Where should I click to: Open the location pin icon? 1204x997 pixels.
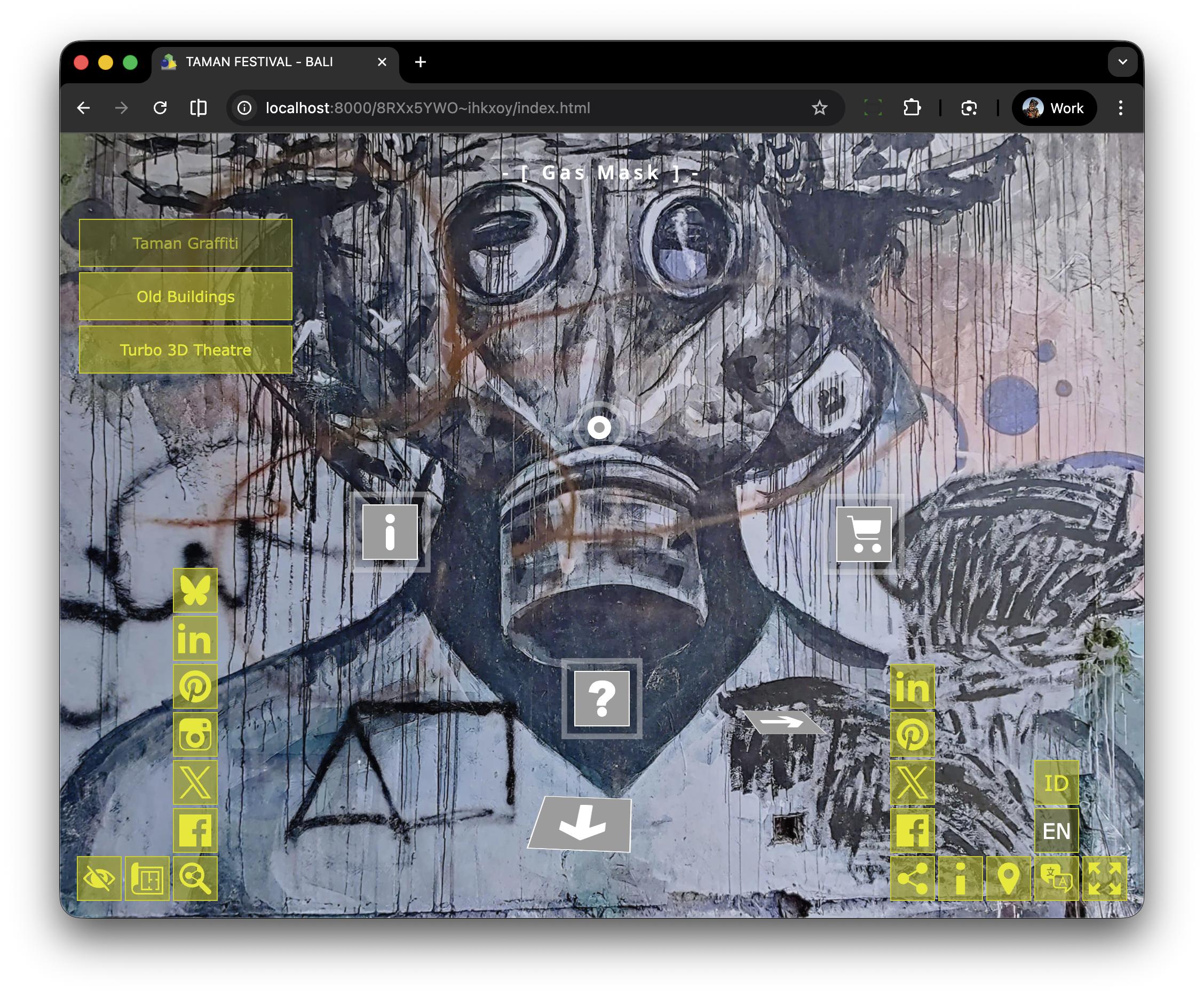(x=1008, y=879)
